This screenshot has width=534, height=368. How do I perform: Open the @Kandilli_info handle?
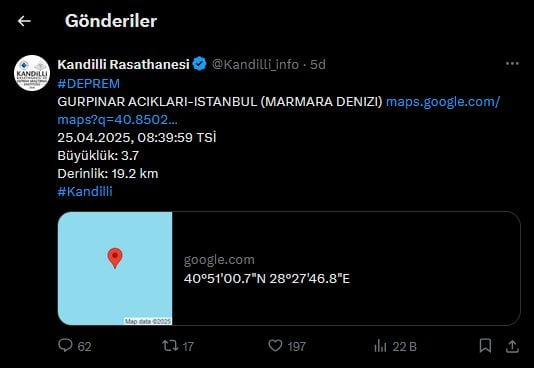[x=255, y=64]
